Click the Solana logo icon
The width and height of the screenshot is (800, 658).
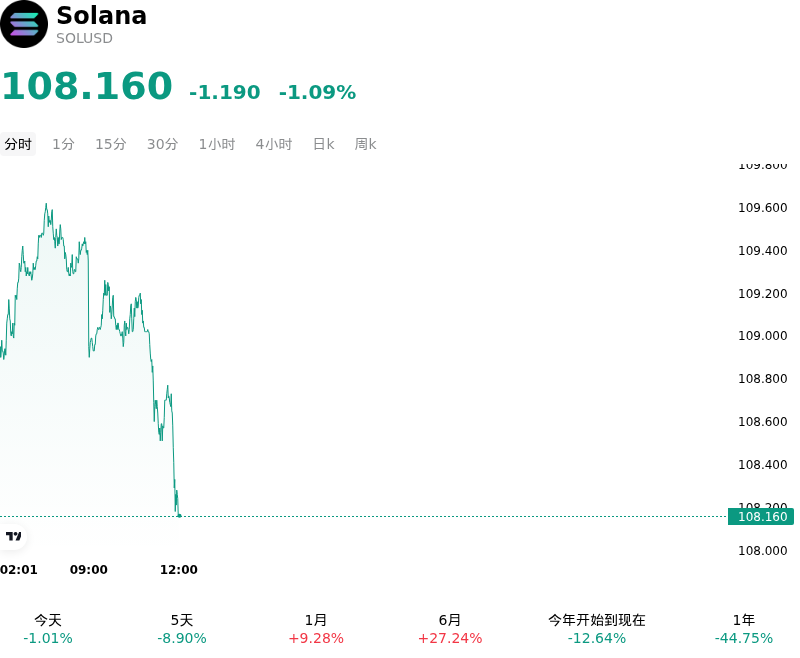pos(24,24)
